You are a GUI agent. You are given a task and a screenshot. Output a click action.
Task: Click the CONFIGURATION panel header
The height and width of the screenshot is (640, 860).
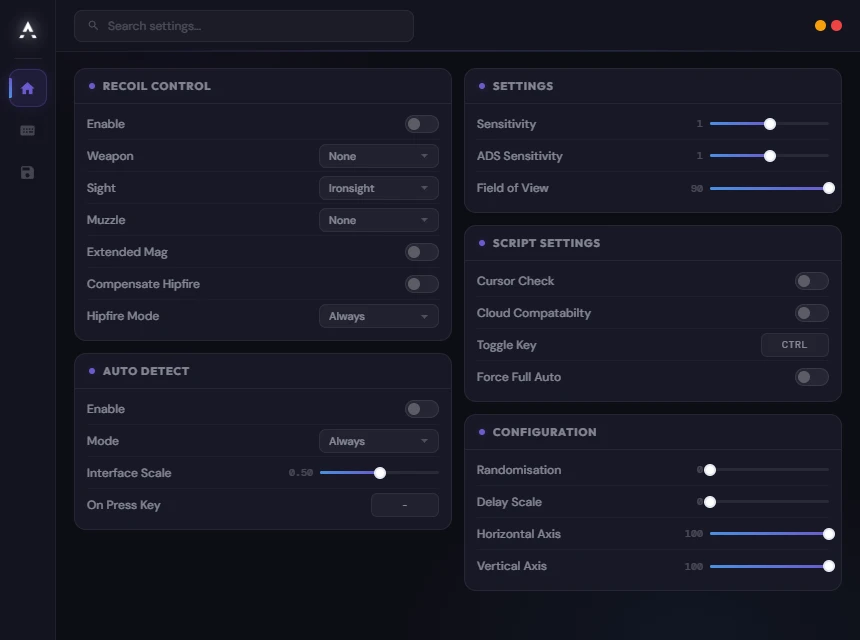(x=653, y=432)
